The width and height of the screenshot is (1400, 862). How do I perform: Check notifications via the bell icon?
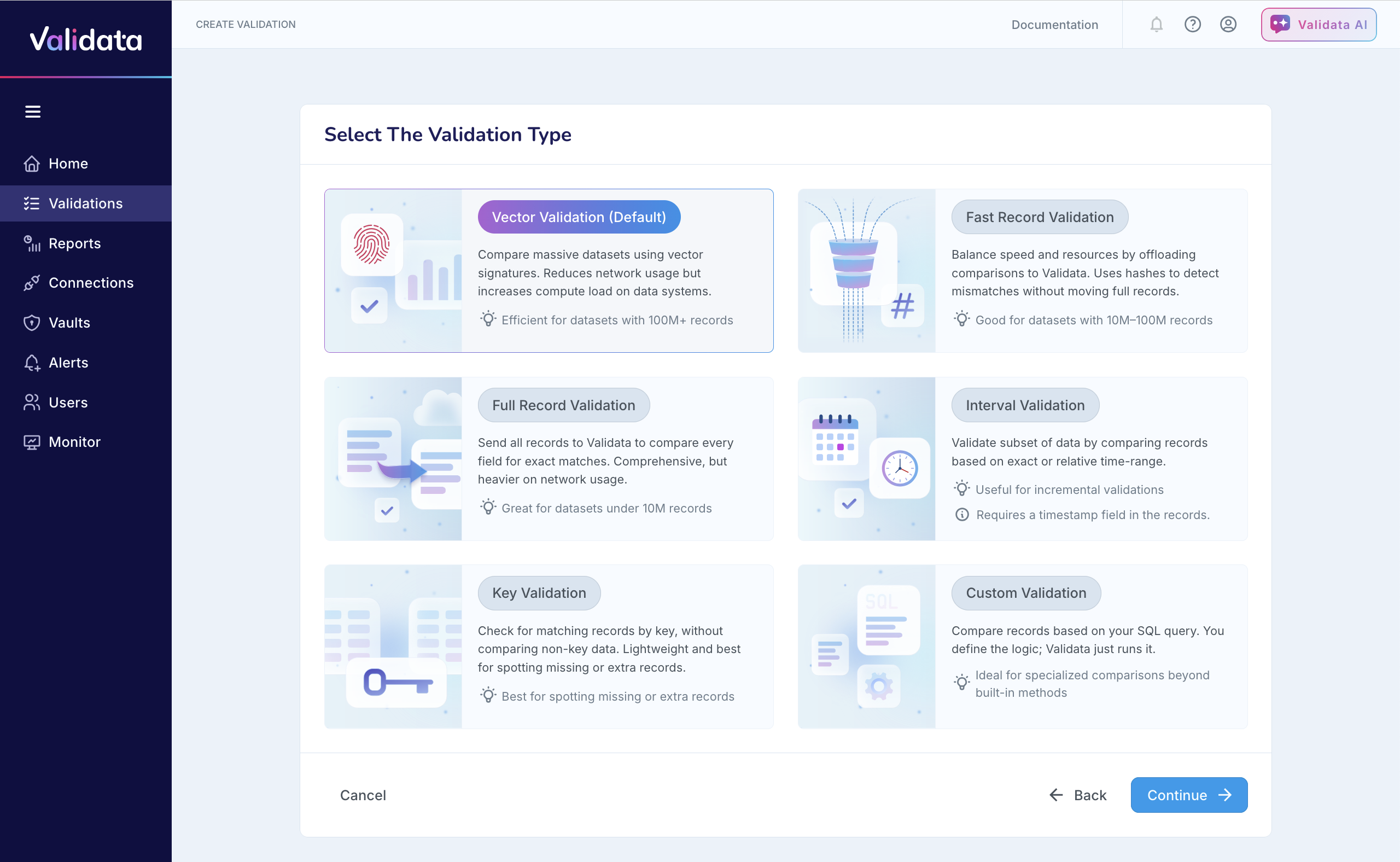pyautogui.click(x=1156, y=25)
